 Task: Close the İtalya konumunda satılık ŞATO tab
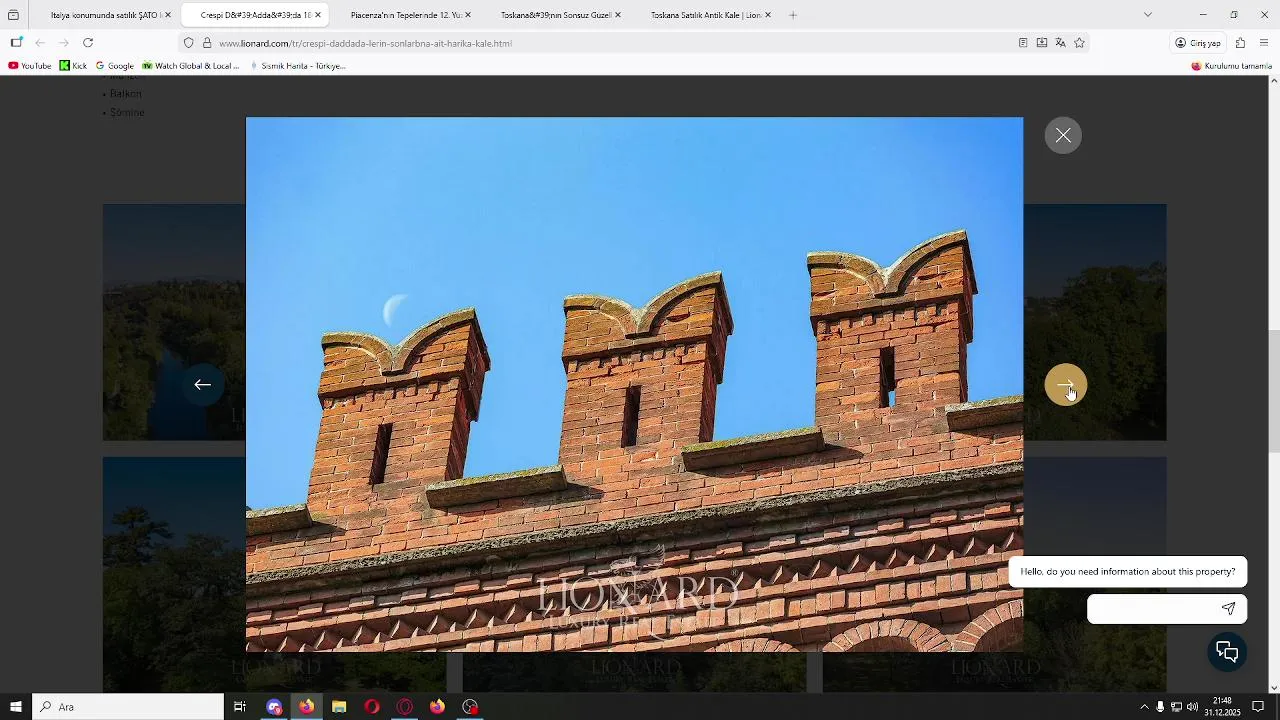(x=168, y=15)
